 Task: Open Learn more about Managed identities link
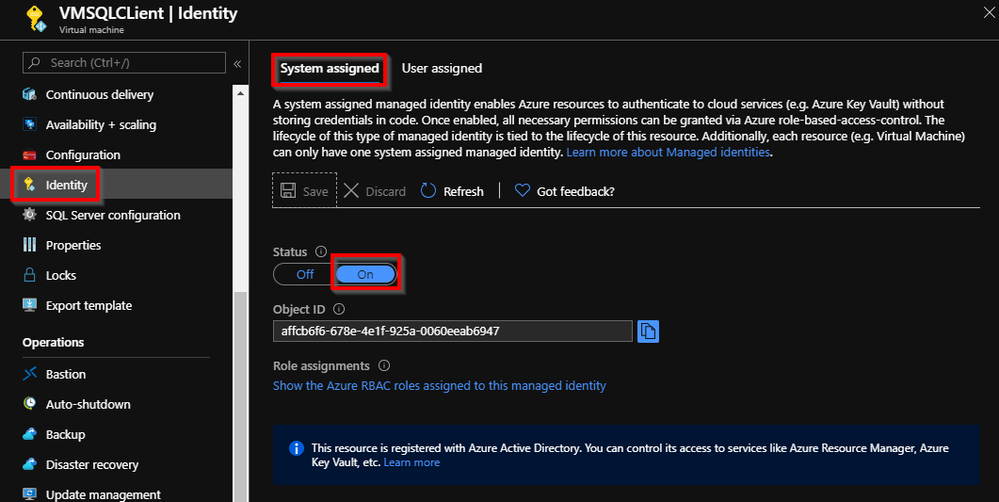tap(668, 152)
